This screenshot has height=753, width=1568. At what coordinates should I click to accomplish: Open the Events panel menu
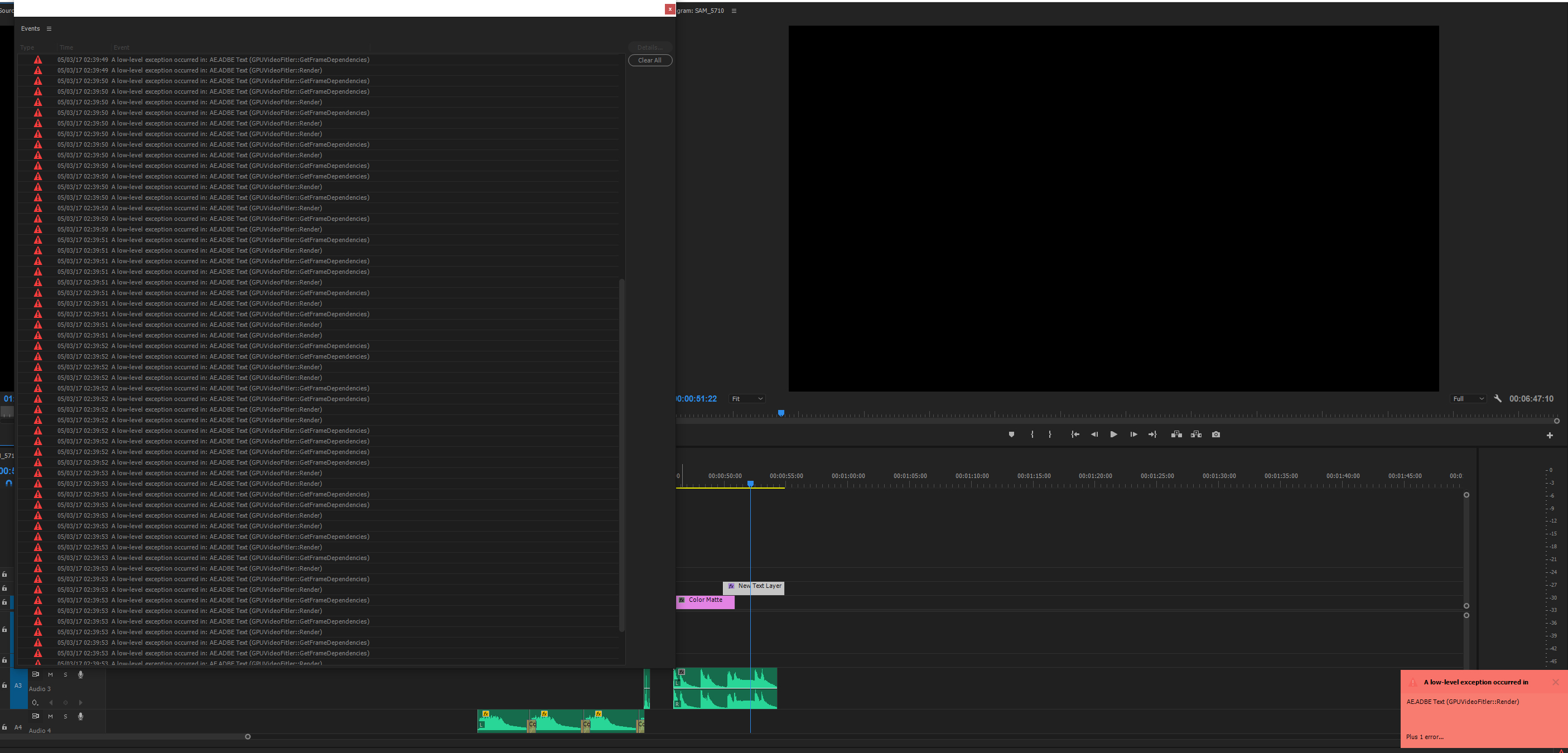pyautogui.click(x=49, y=28)
